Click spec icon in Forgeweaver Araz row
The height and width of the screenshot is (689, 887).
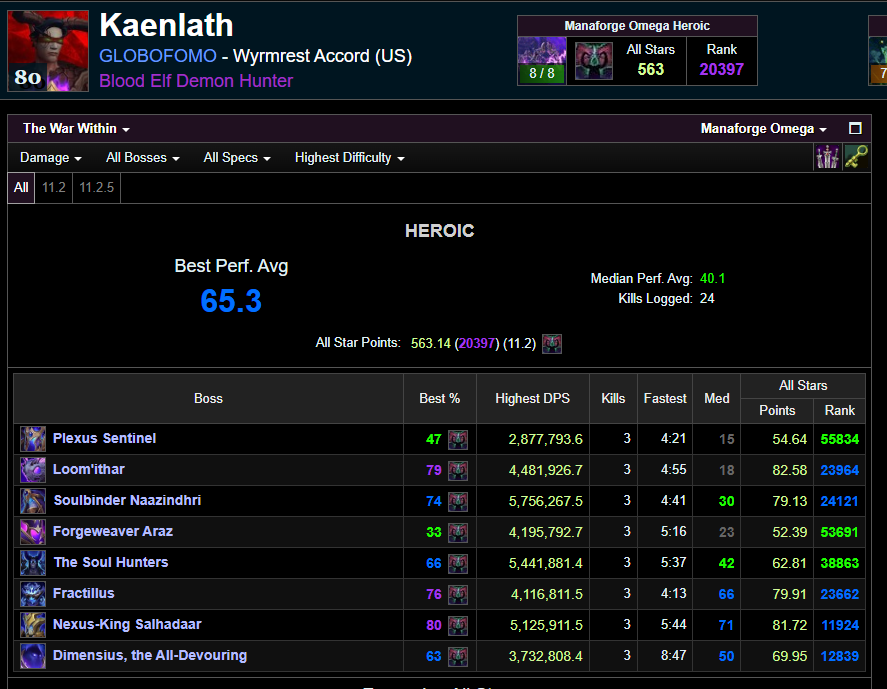[458, 533]
